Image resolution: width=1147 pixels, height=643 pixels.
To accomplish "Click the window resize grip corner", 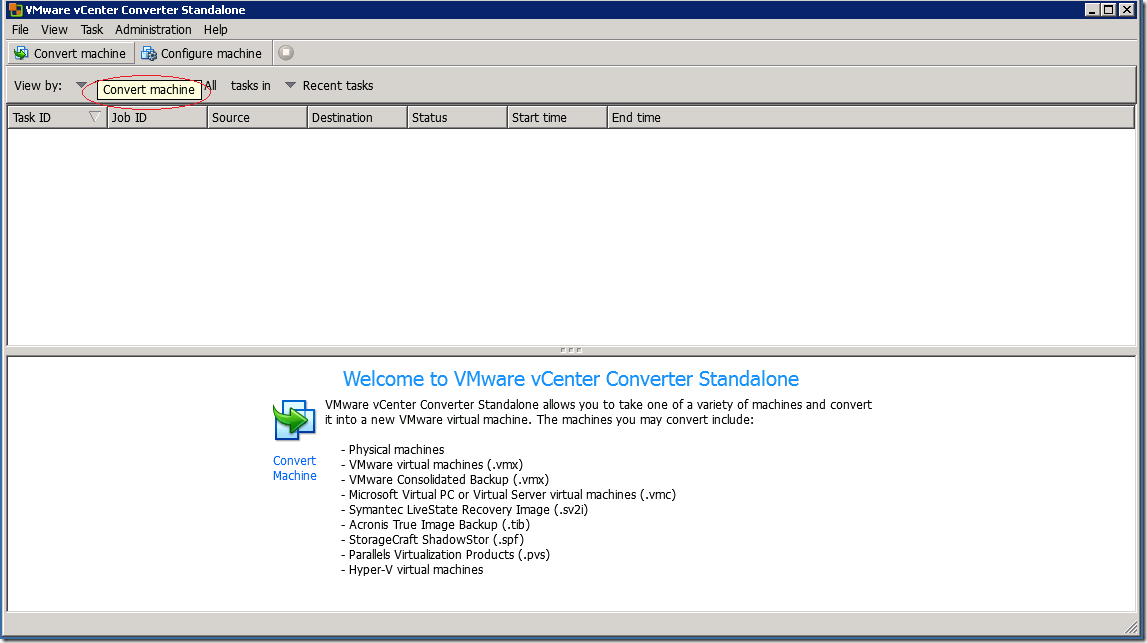I will pyautogui.click(x=1131, y=627).
